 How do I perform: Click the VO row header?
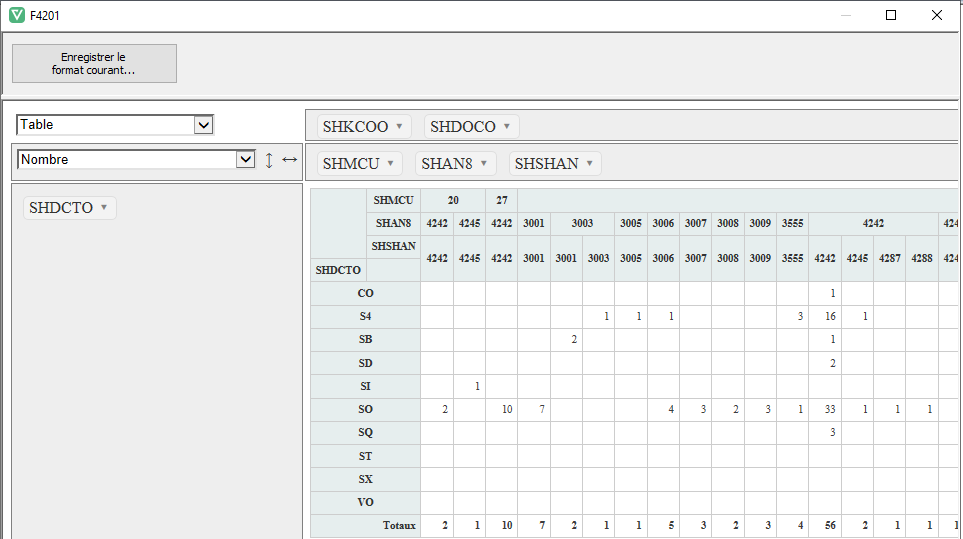[365, 502]
